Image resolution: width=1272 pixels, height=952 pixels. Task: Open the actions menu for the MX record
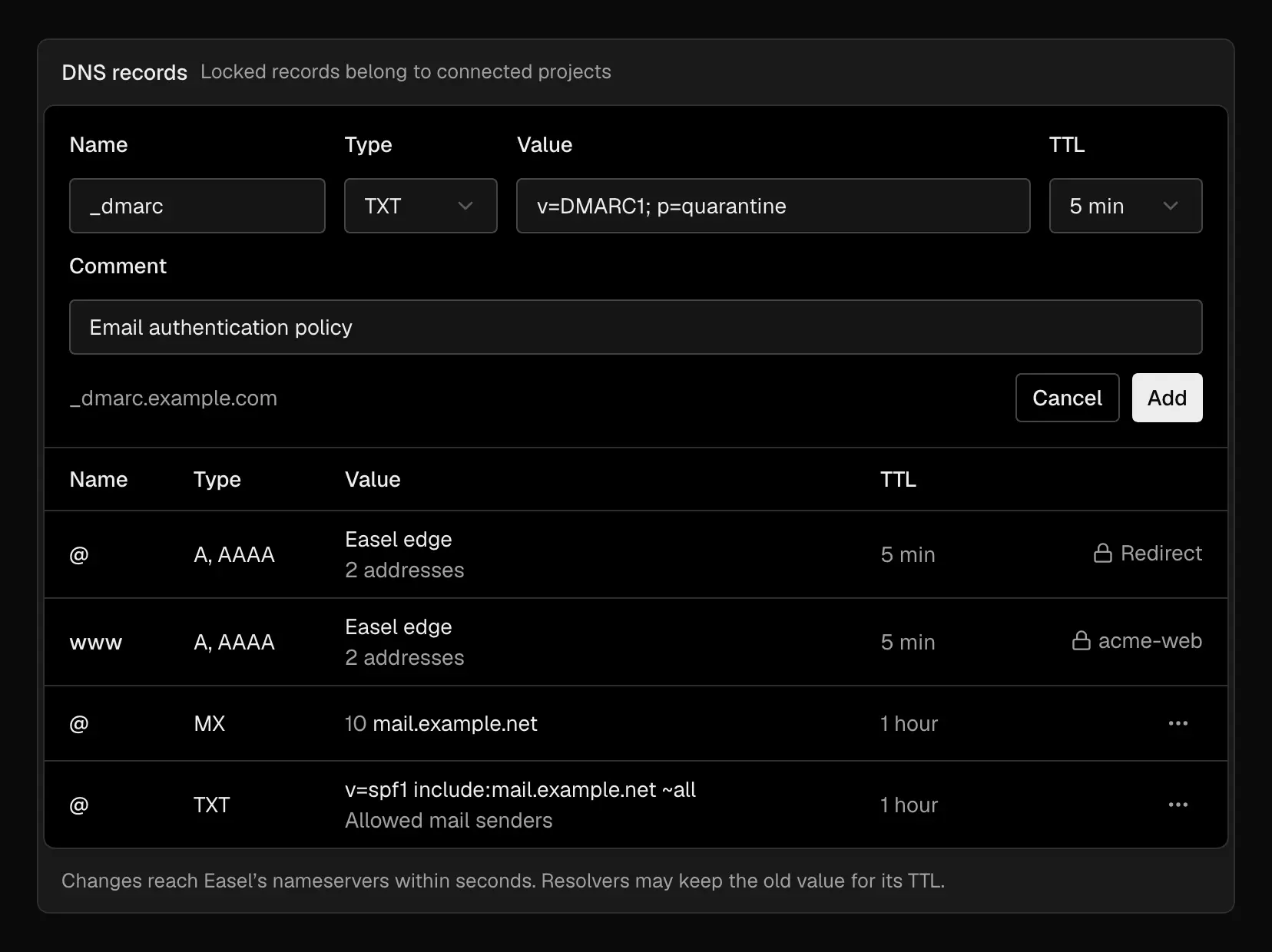coord(1178,723)
